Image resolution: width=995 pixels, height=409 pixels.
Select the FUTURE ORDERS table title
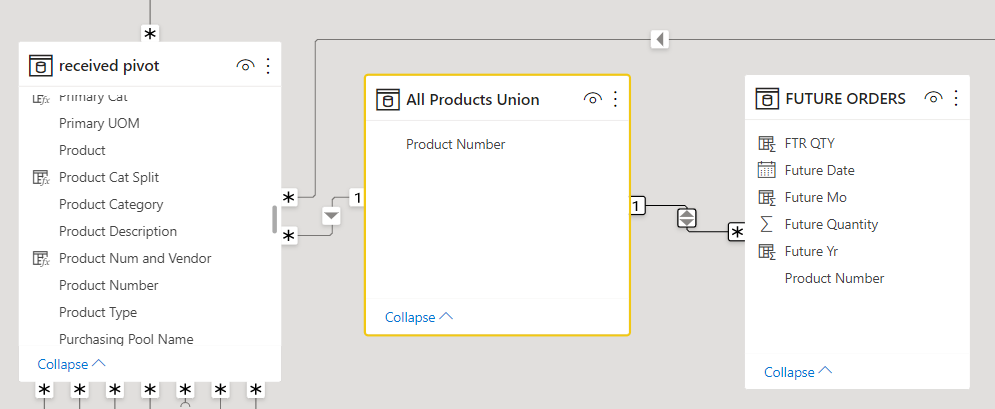tap(845, 98)
